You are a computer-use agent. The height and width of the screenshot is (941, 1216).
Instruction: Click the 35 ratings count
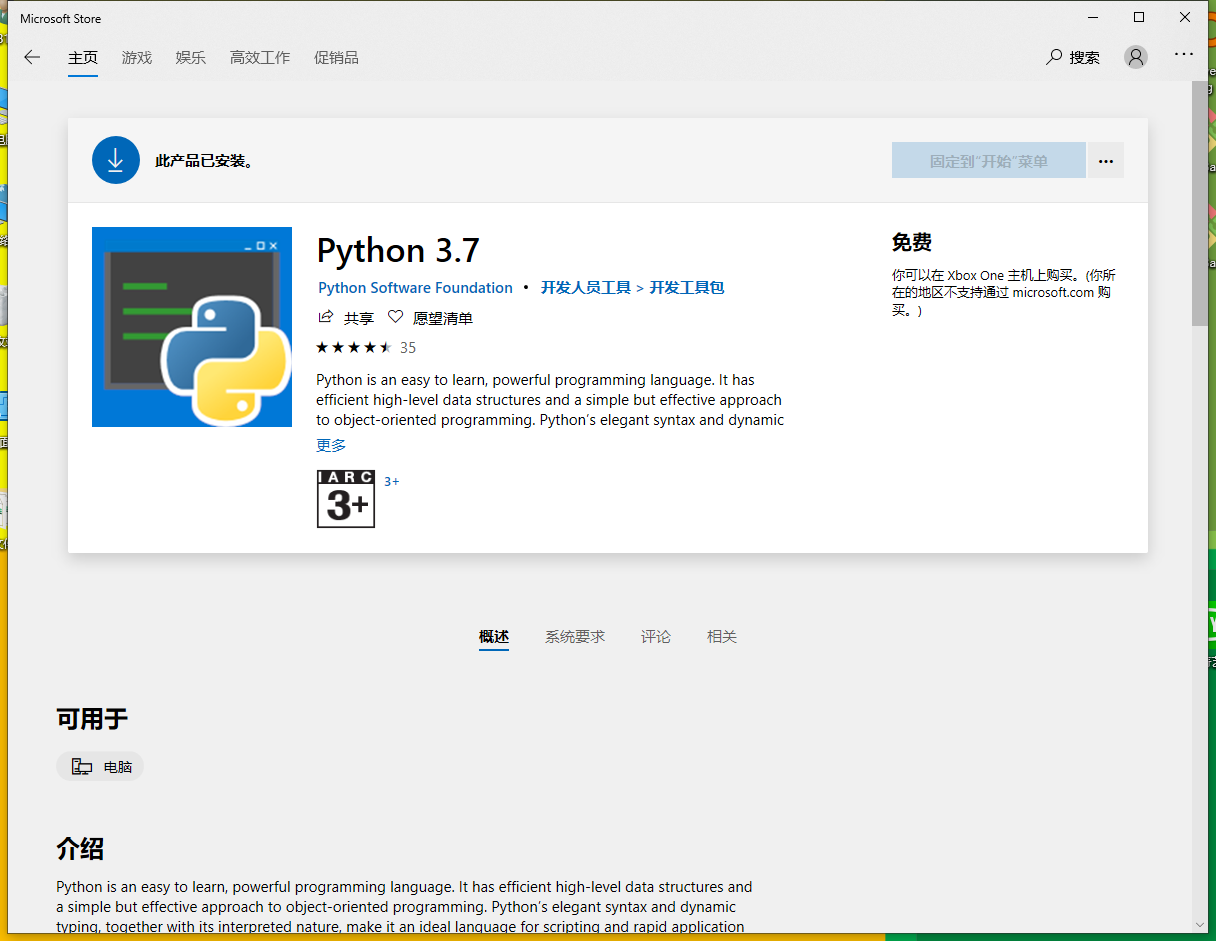click(408, 348)
